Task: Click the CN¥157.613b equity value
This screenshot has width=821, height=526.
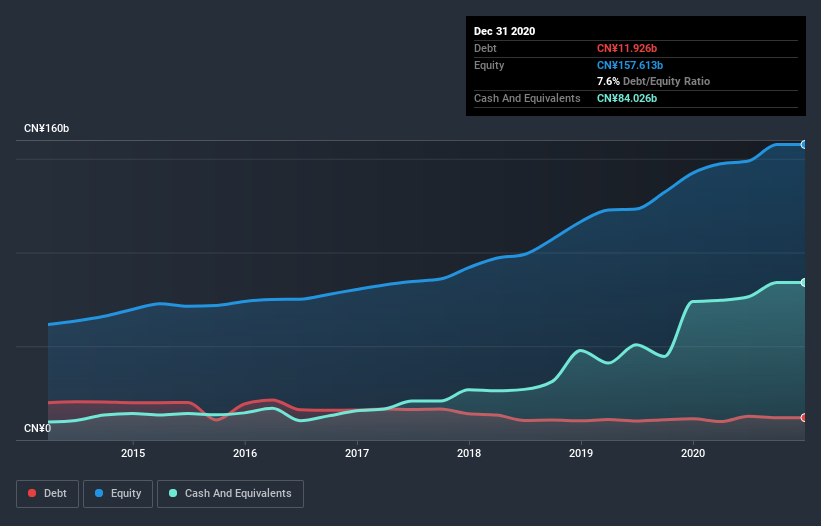Action: click(x=630, y=65)
